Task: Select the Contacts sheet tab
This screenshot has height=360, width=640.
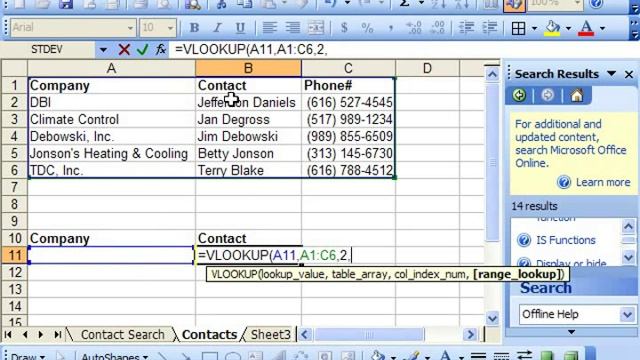Action: (x=209, y=335)
